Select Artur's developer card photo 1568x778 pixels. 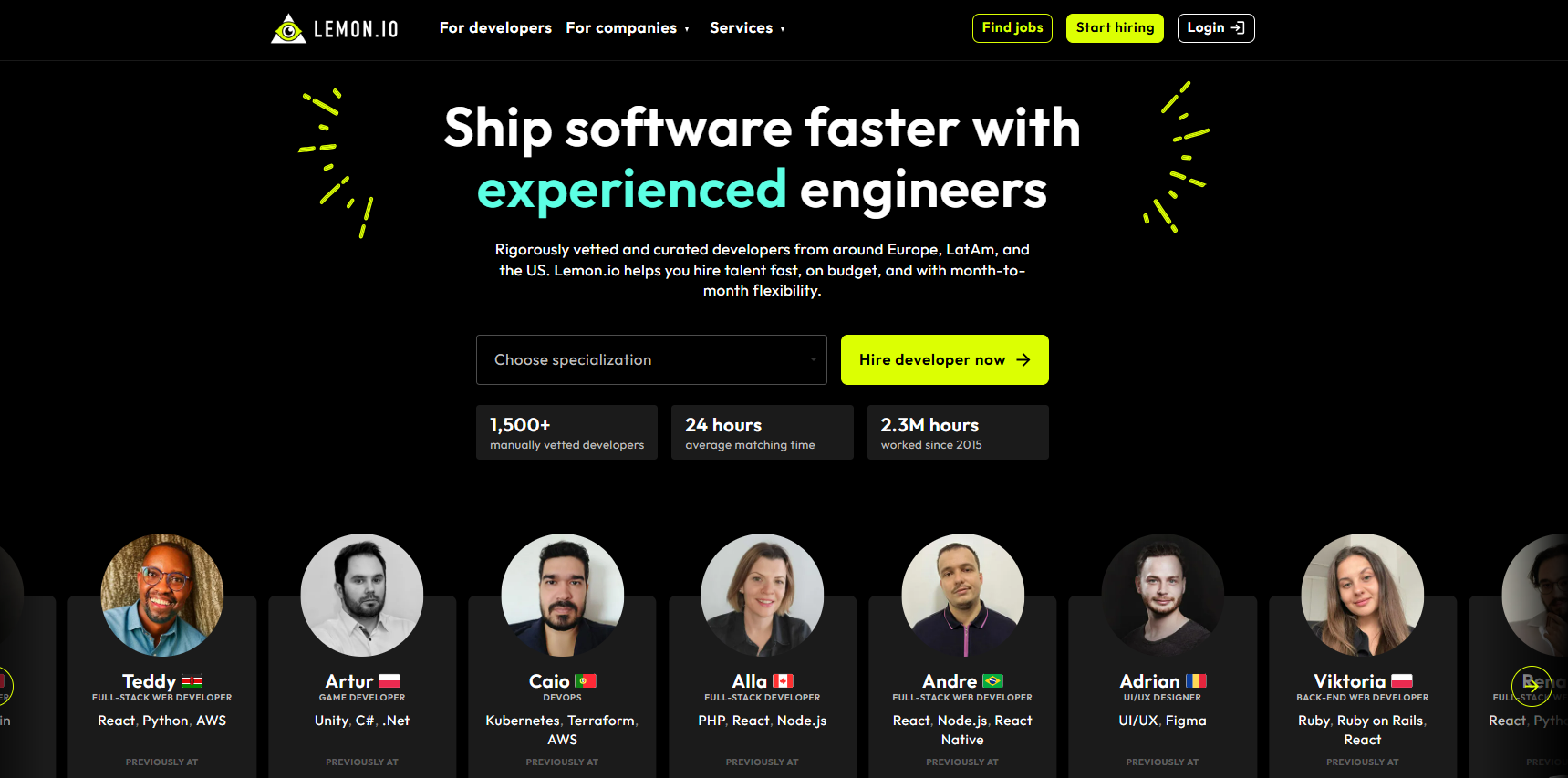point(362,595)
